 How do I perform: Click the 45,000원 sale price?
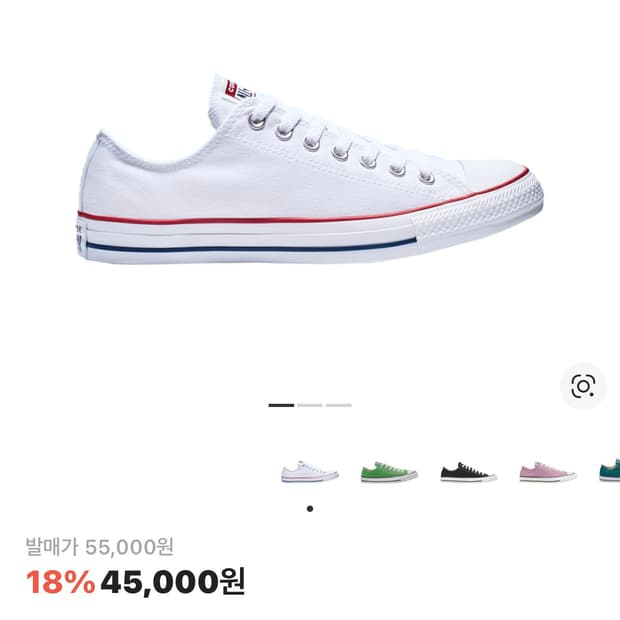pyautogui.click(x=173, y=582)
